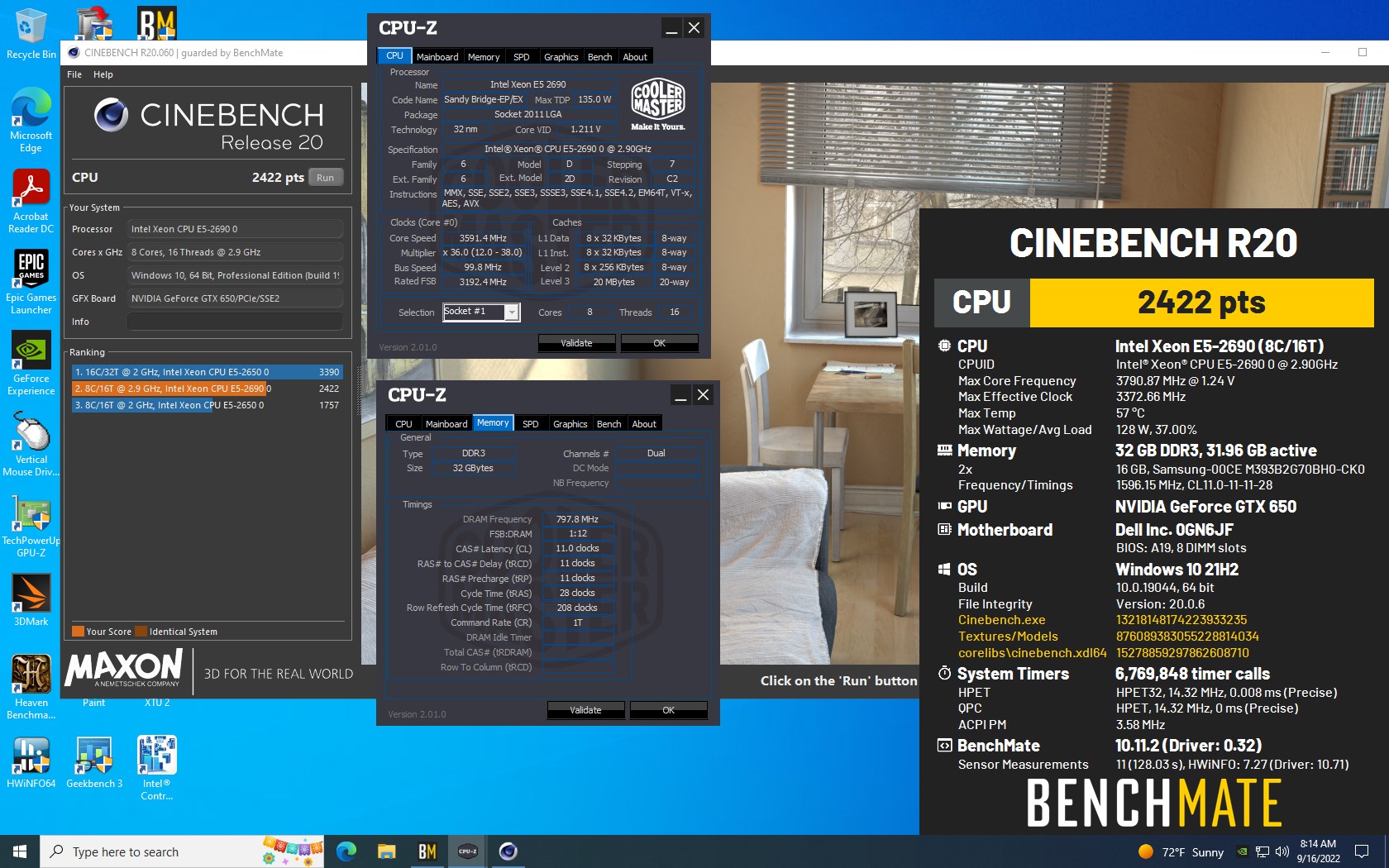The height and width of the screenshot is (868, 1389).
Task: Launch Heaven Benchmark desktop icon
Action: click(x=31, y=687)
